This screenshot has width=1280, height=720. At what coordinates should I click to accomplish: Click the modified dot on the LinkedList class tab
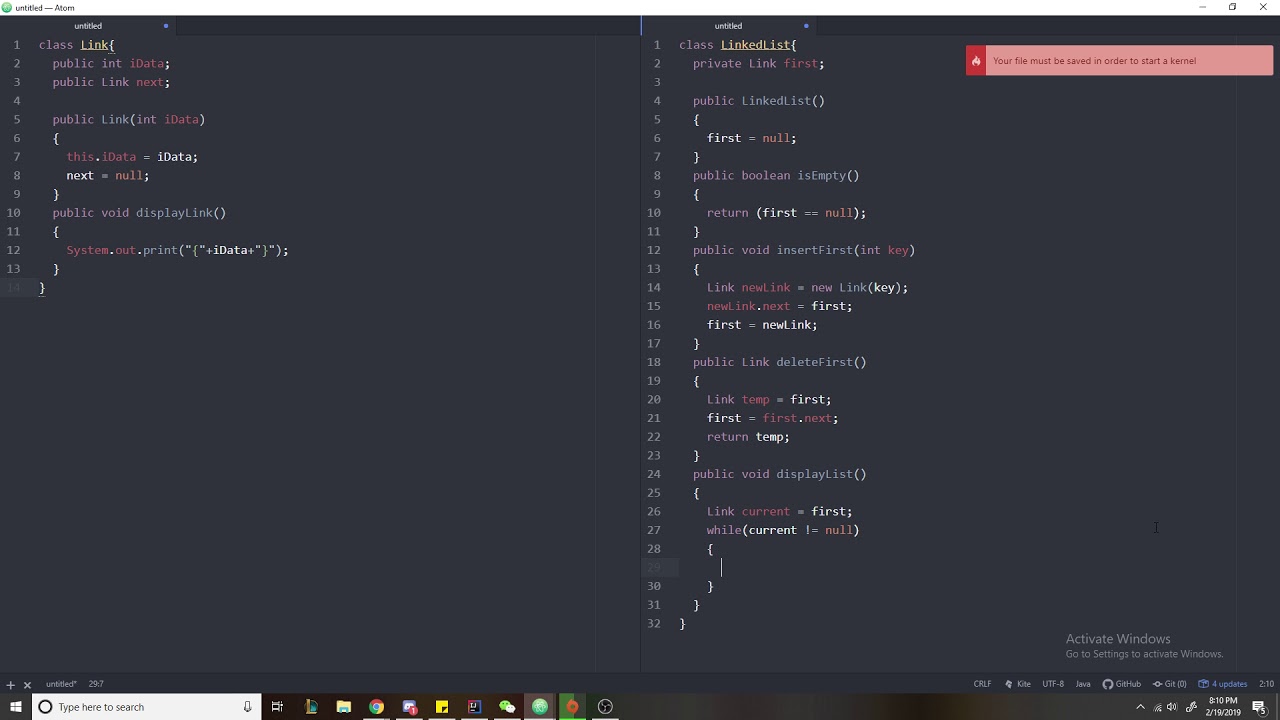[x=806, y=26]
